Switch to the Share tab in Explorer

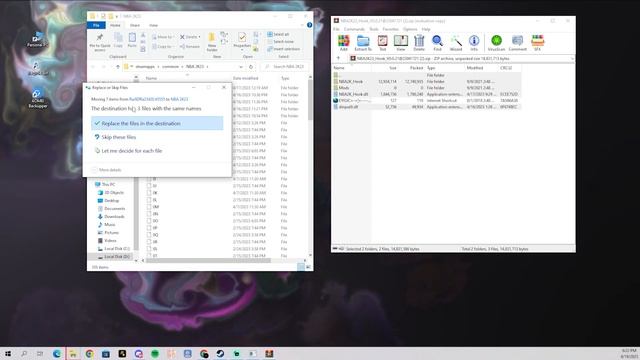(135, 25)
